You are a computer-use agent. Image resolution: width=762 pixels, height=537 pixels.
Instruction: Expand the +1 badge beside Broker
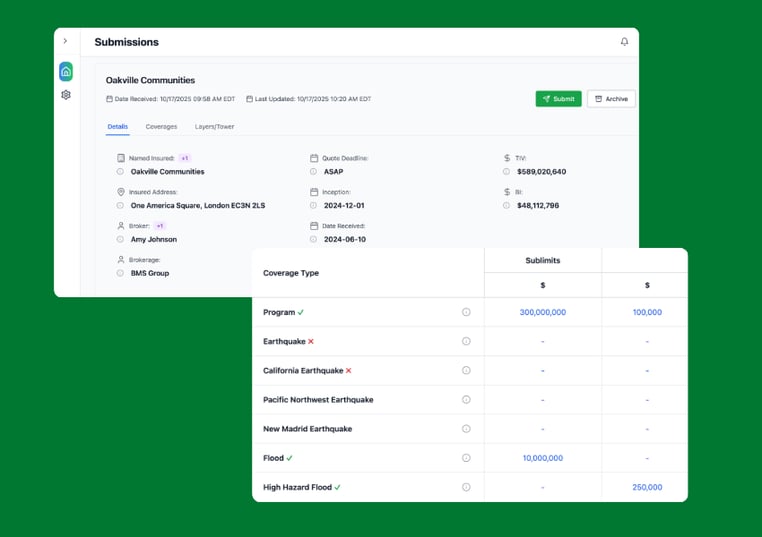160,226
